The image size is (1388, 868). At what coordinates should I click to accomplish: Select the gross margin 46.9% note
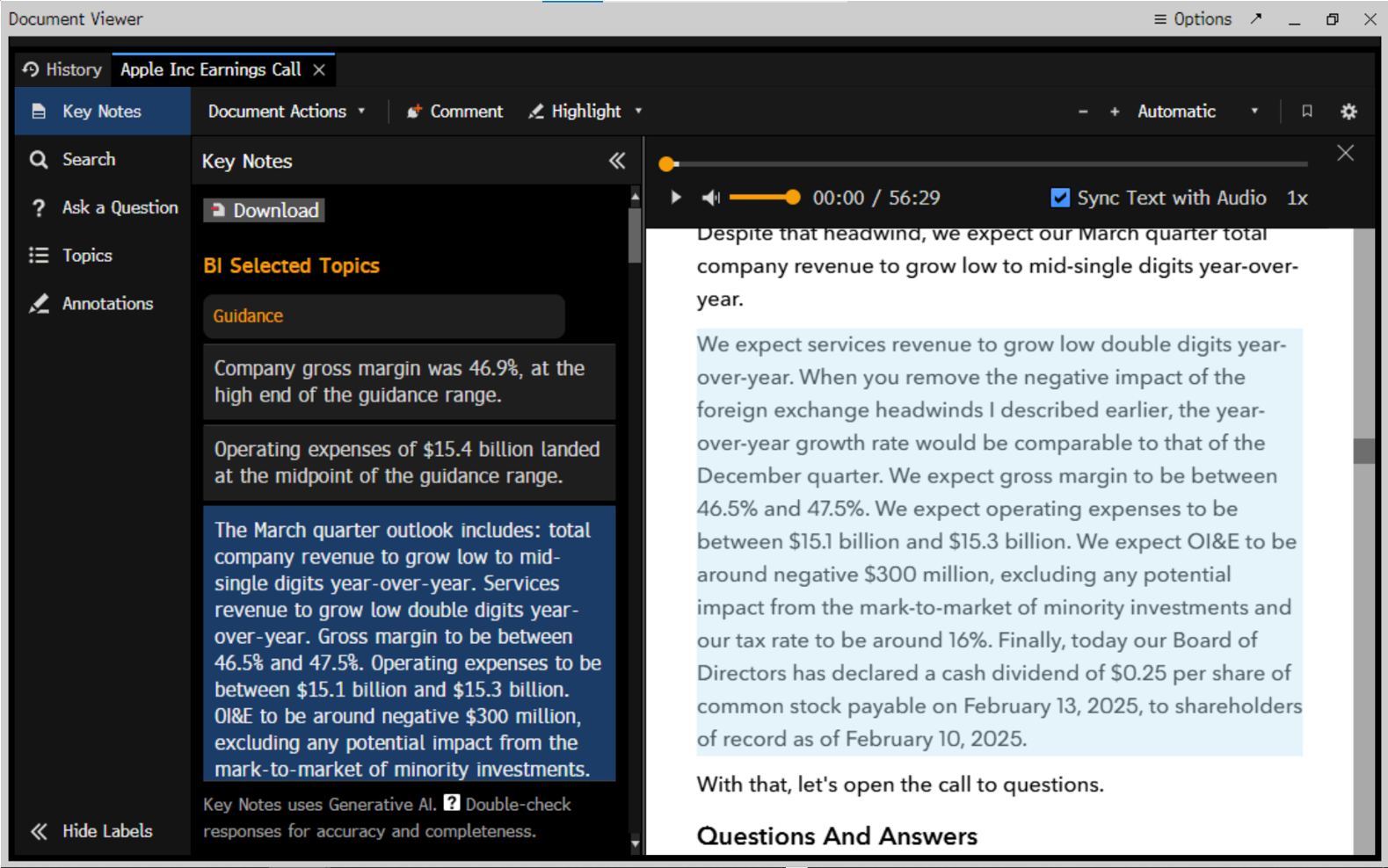point(410,382)
